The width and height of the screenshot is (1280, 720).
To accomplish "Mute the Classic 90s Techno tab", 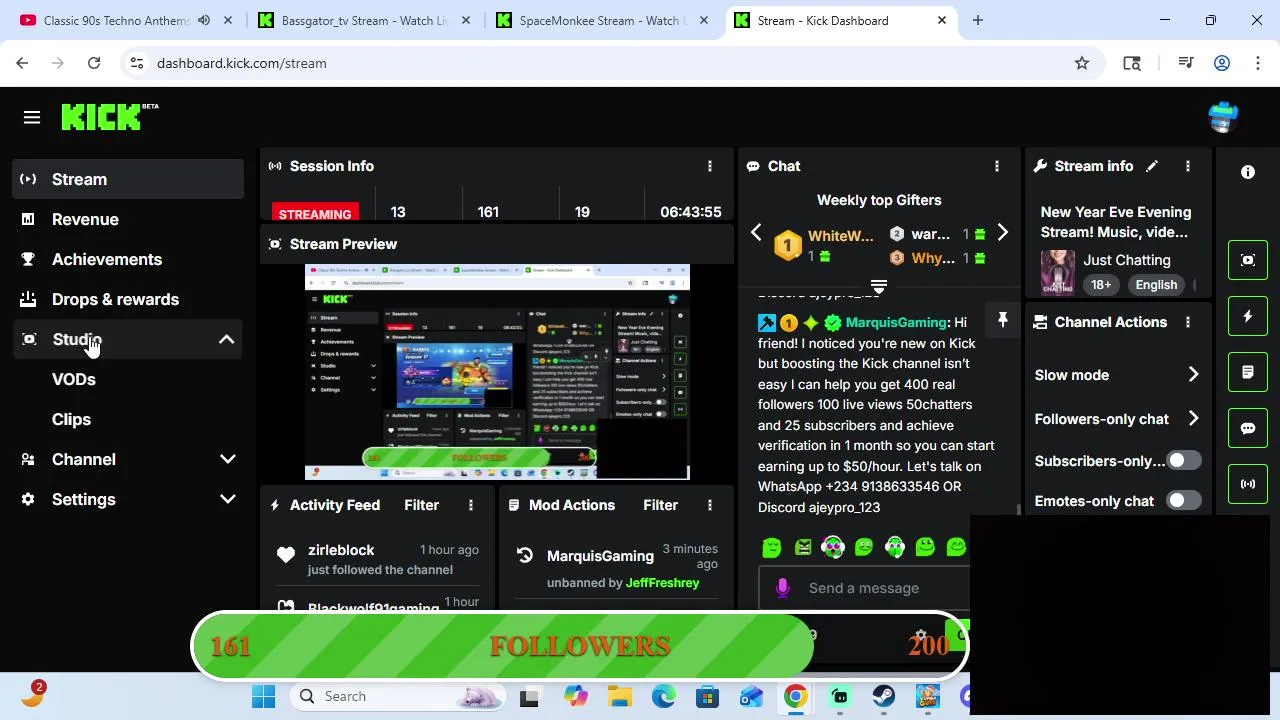I will coord(204,20).
